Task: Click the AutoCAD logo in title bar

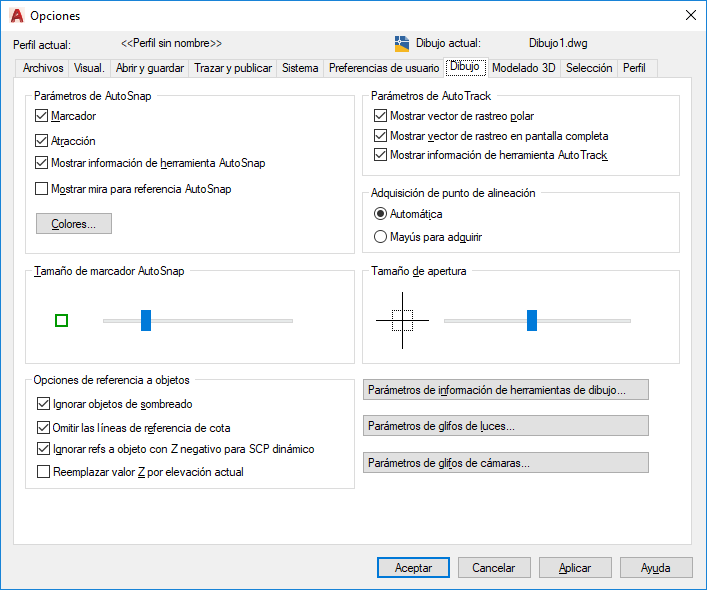Action: coord(17,16)
